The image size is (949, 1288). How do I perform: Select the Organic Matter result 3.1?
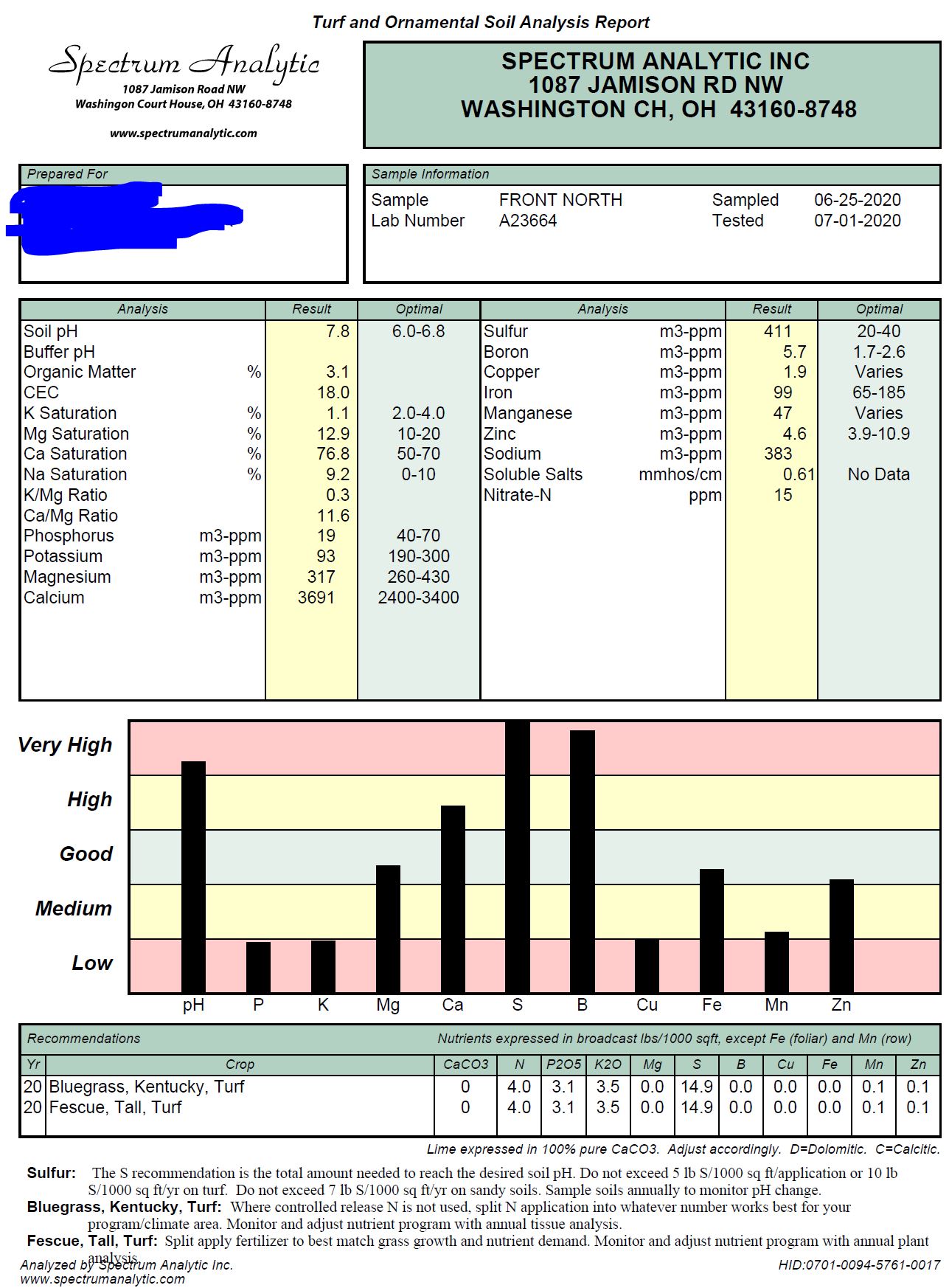[338, 372]
